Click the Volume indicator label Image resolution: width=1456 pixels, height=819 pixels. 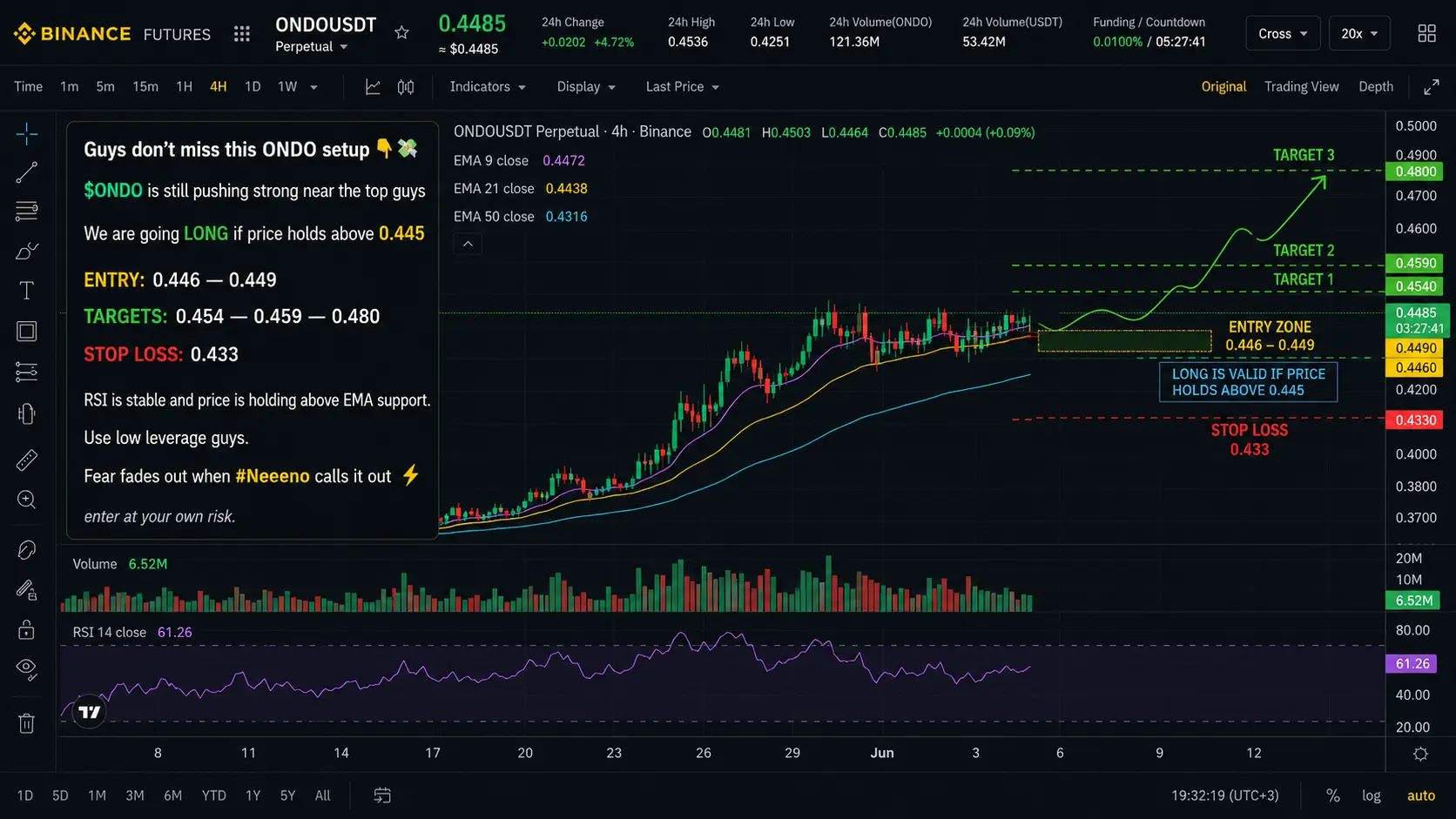click(x=95, y=564)
